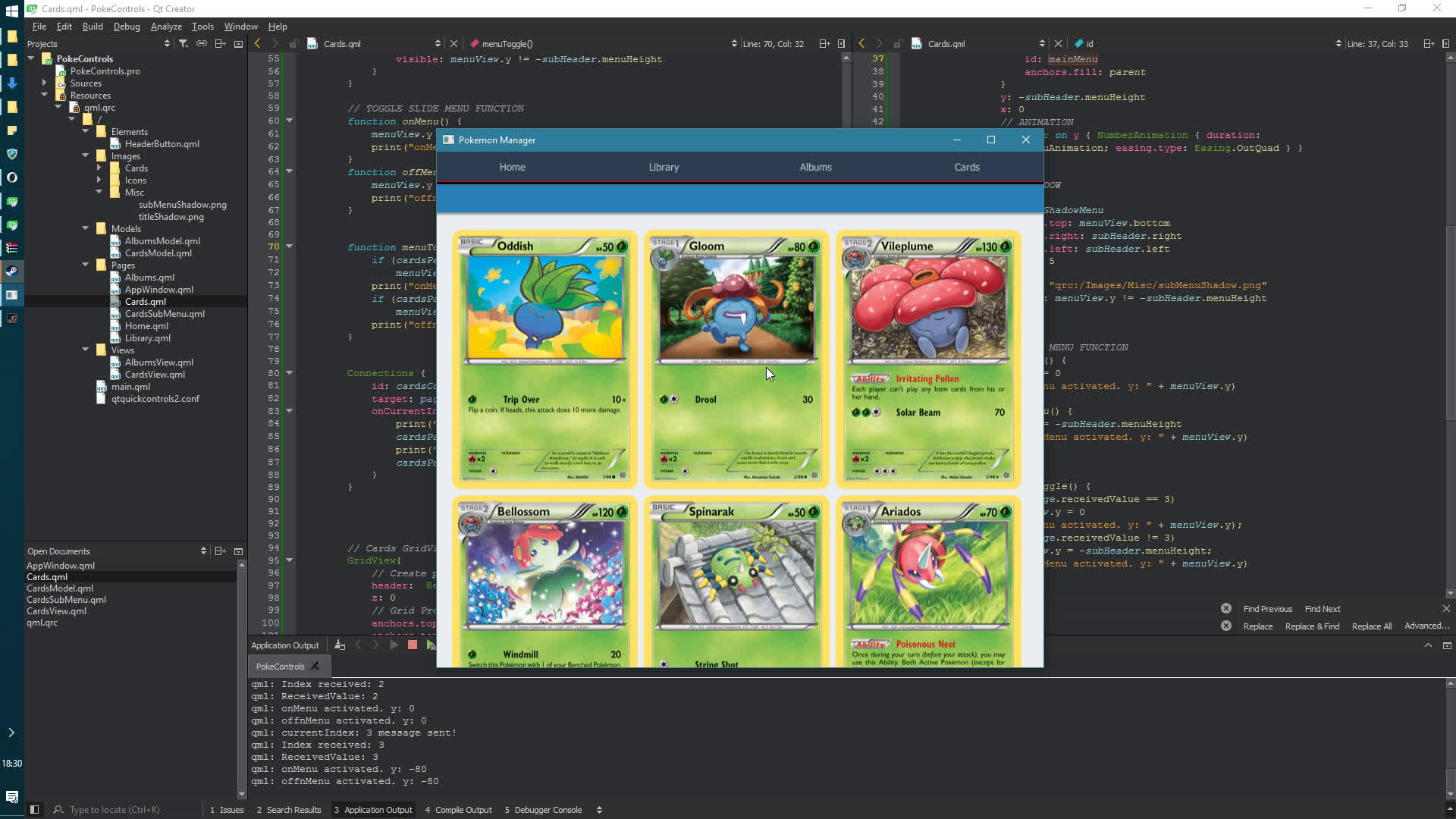Click the Replace All button

[x=1372, y=626]
